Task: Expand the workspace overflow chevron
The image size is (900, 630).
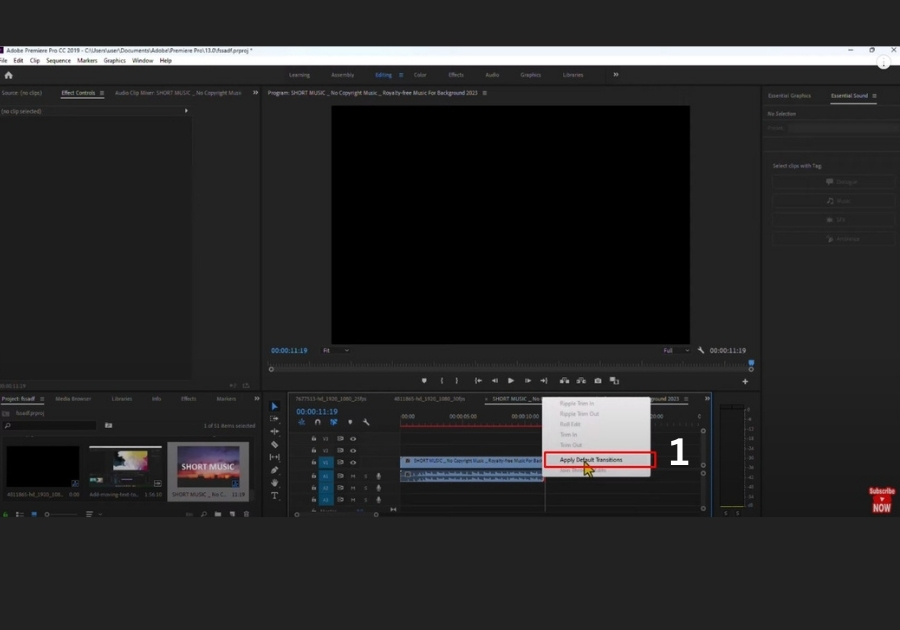Action: (615, 75)
